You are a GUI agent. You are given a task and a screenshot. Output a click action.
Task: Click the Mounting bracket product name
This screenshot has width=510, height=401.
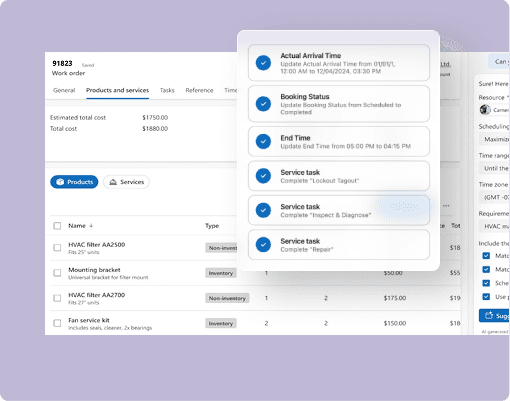94,270
